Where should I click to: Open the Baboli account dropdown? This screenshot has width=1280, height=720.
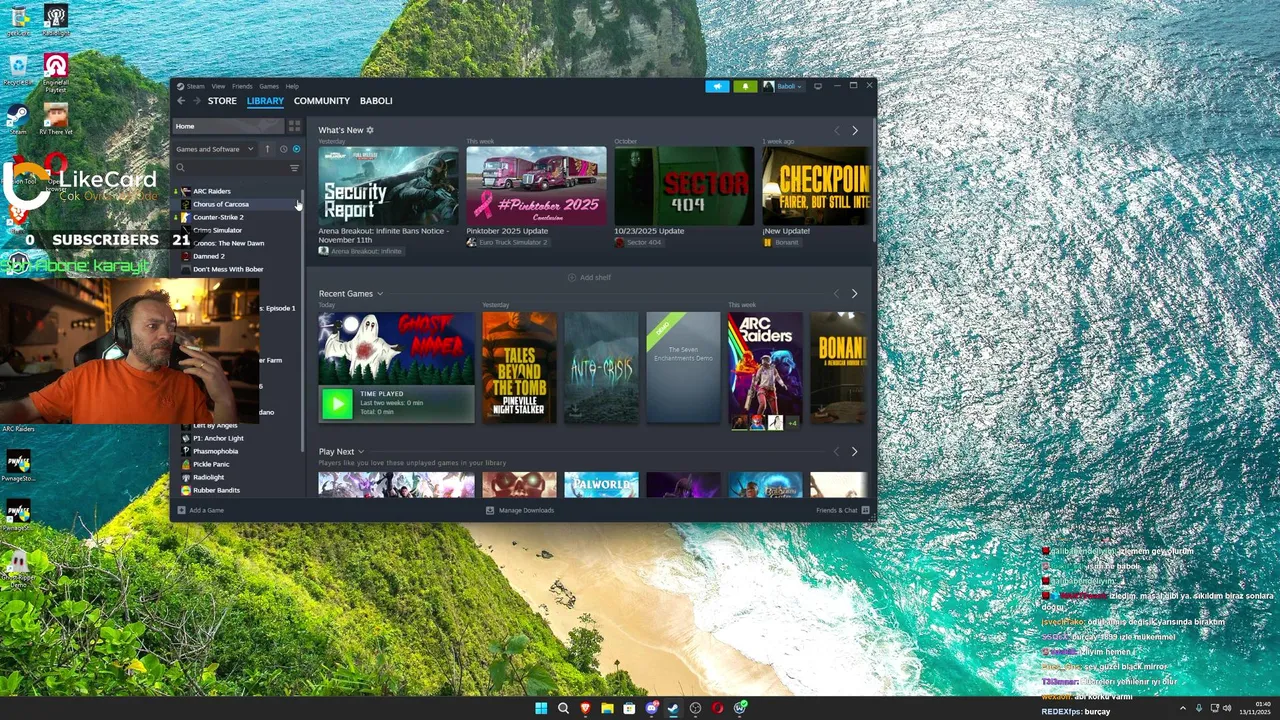(x=788, y=86)
